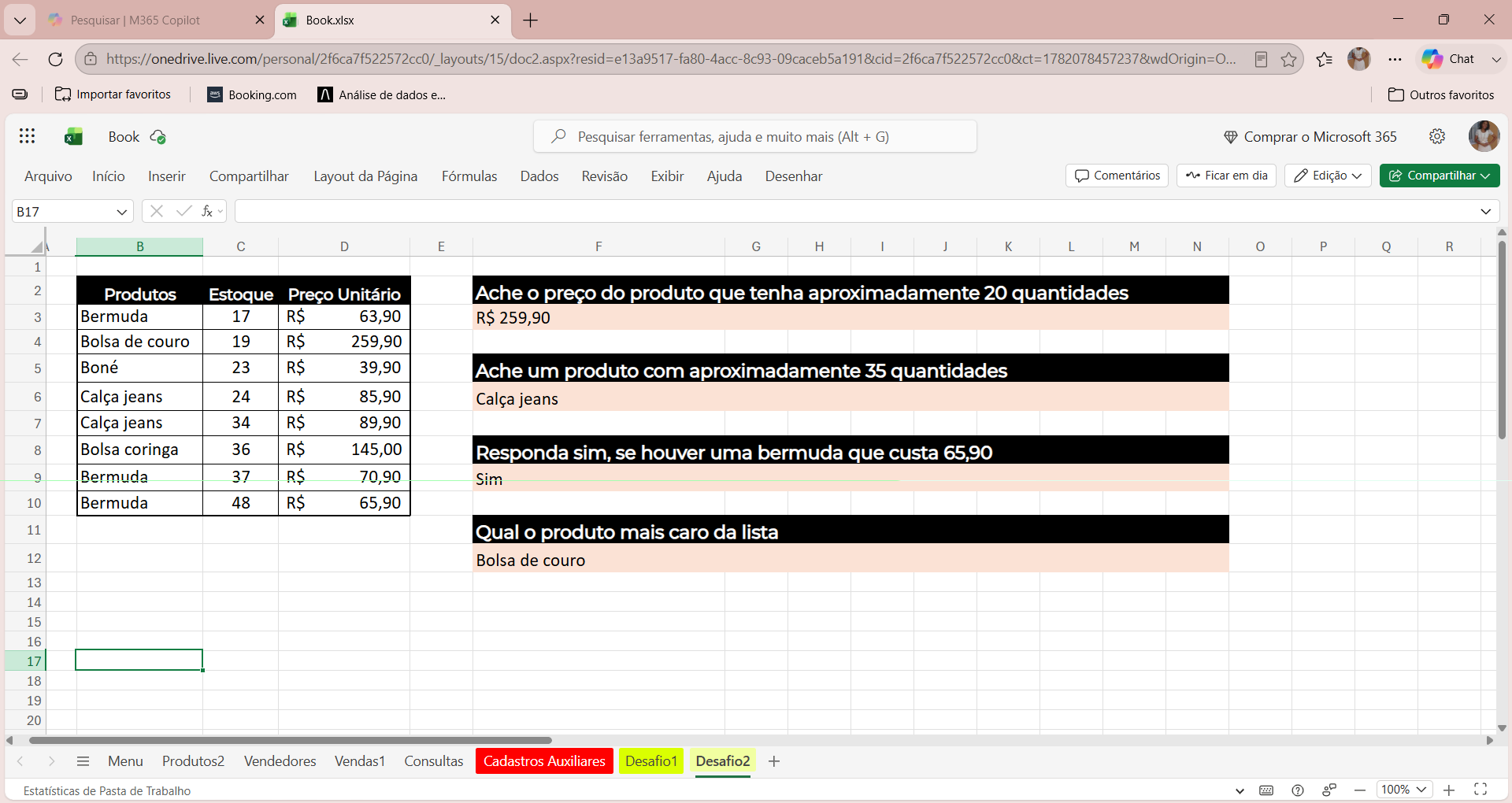Open the settings gear in Excel header
Viewport: 1512px width, 803px height.
coord(1437,136)
